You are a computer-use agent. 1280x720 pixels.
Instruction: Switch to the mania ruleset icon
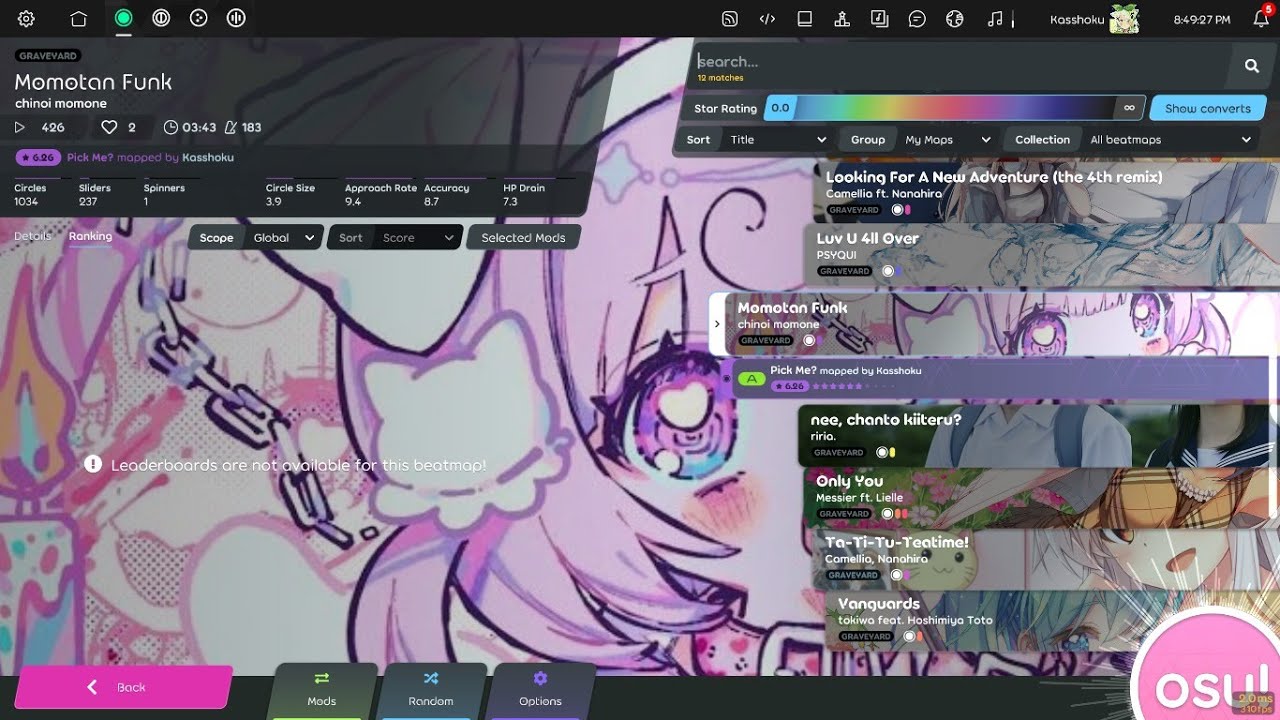[236, 18]
